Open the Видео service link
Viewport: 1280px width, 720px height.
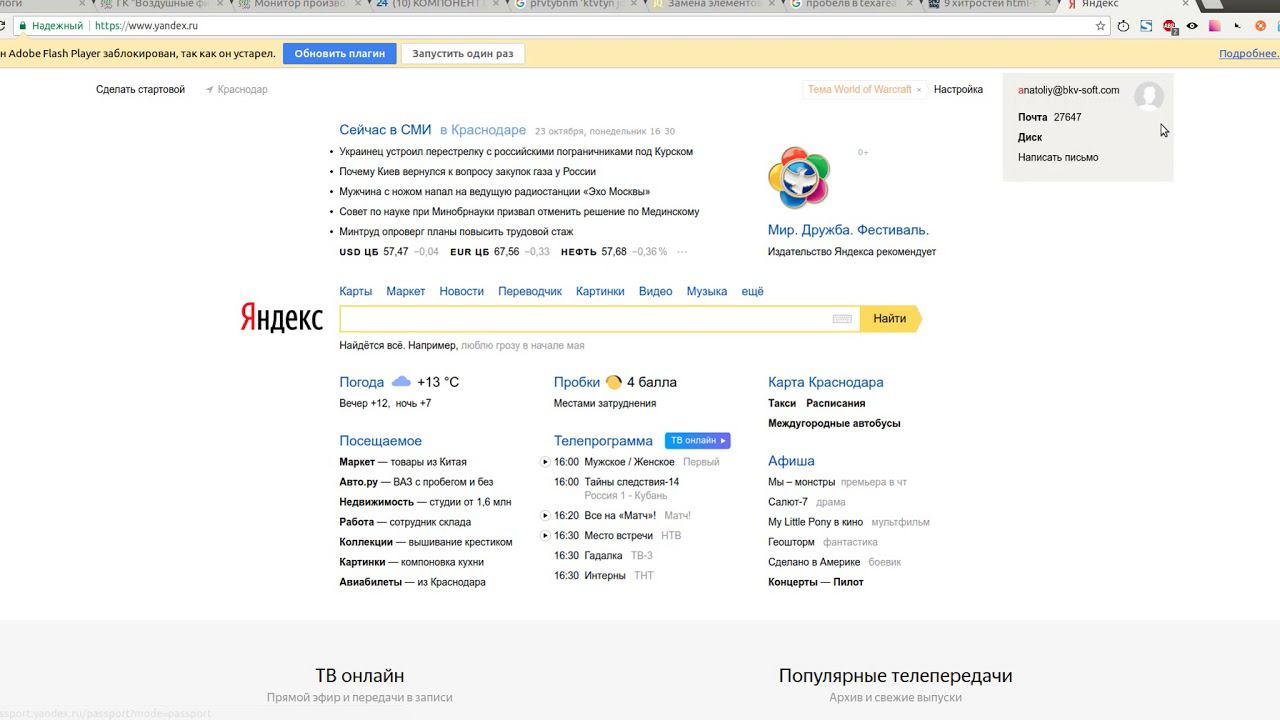(656, 292)
